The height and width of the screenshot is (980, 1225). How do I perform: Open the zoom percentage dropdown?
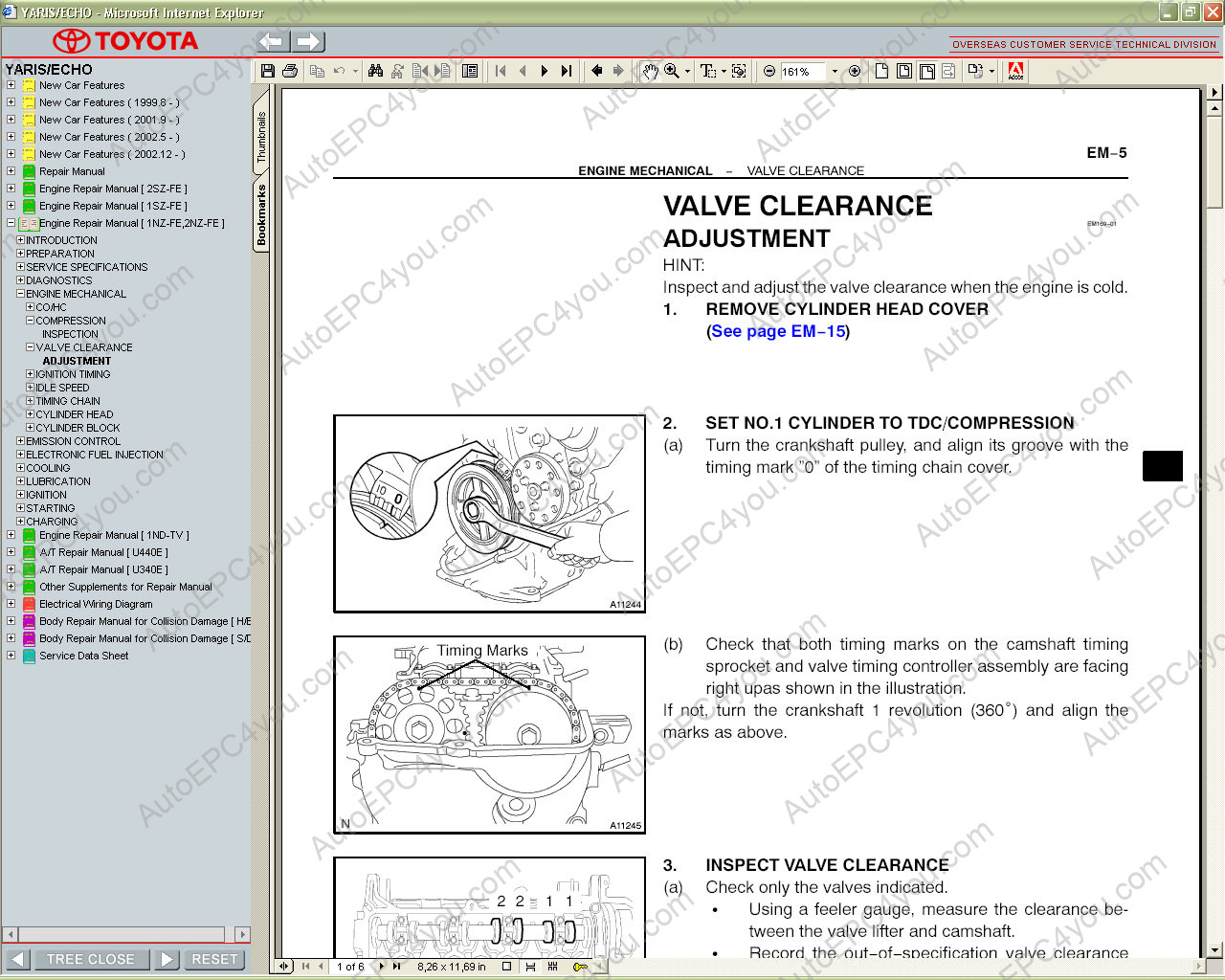click(x=835, y=71)
